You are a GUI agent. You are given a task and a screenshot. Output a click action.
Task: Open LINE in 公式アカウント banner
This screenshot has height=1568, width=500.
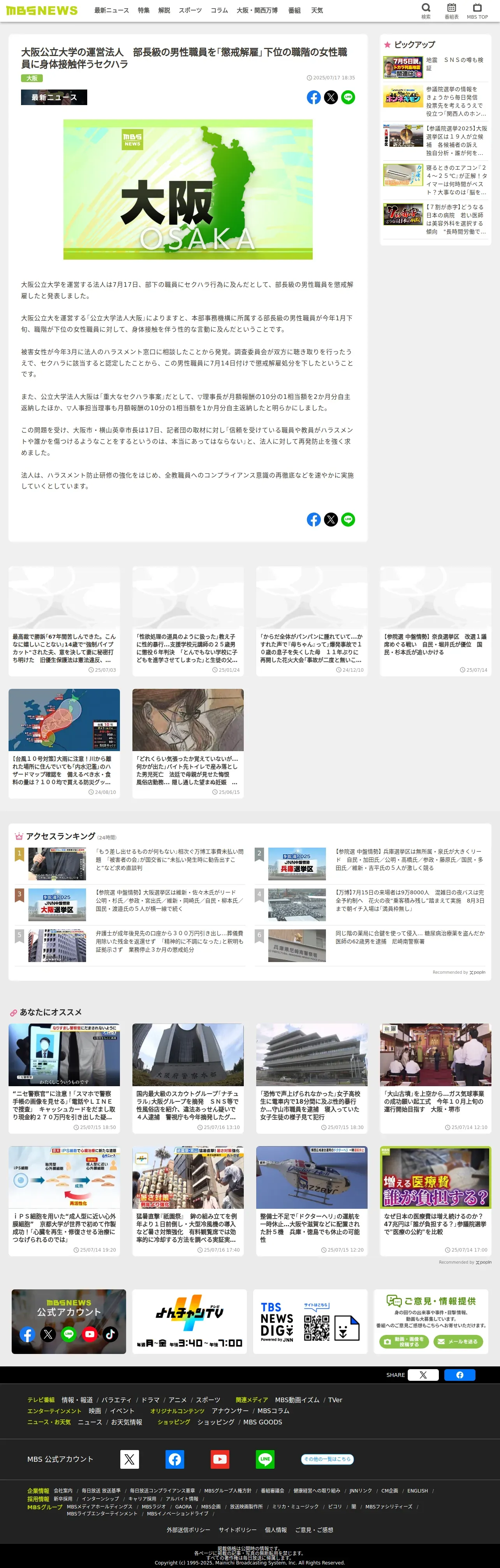point(69,1334)
